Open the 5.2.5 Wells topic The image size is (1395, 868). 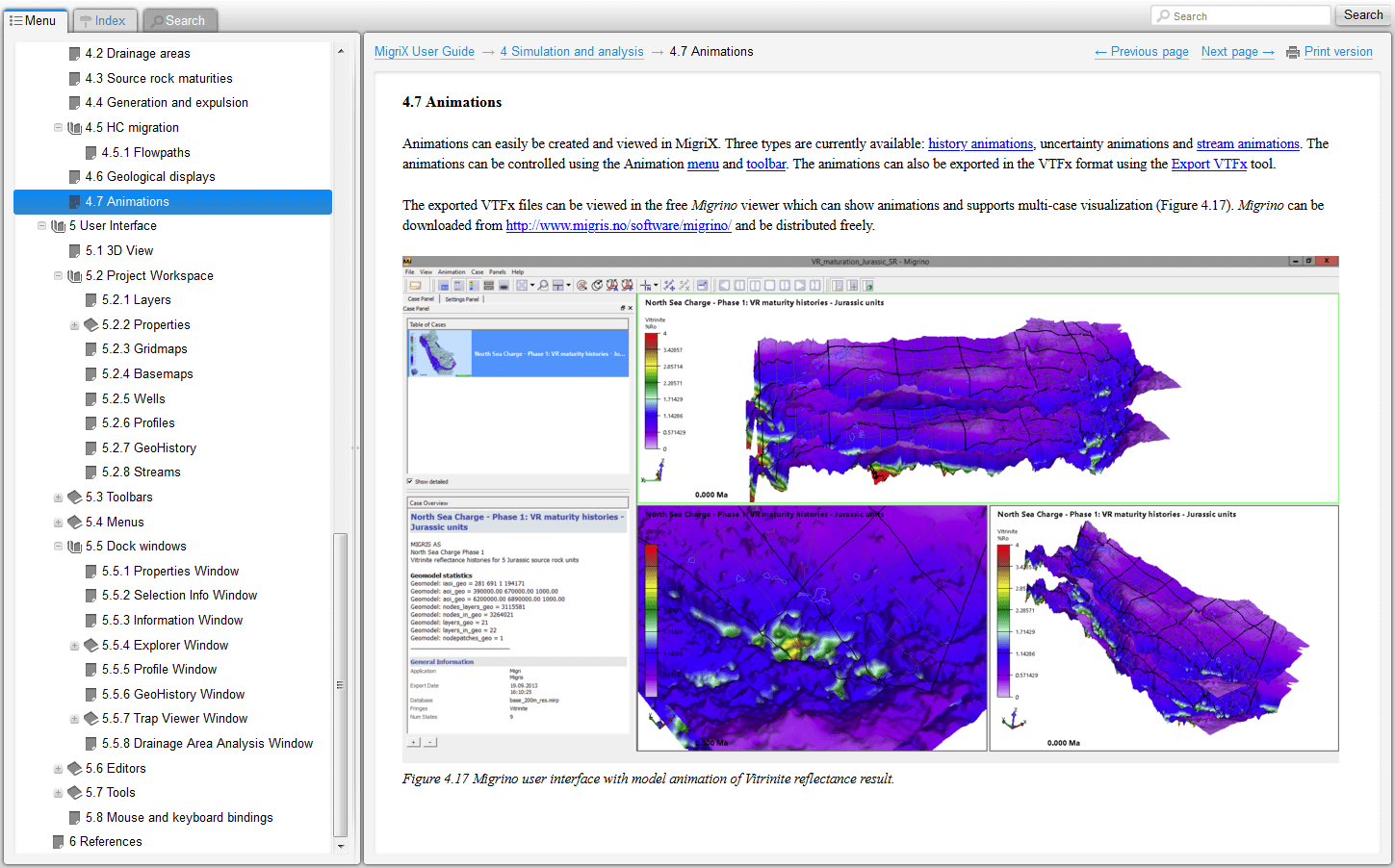[134, 399]
